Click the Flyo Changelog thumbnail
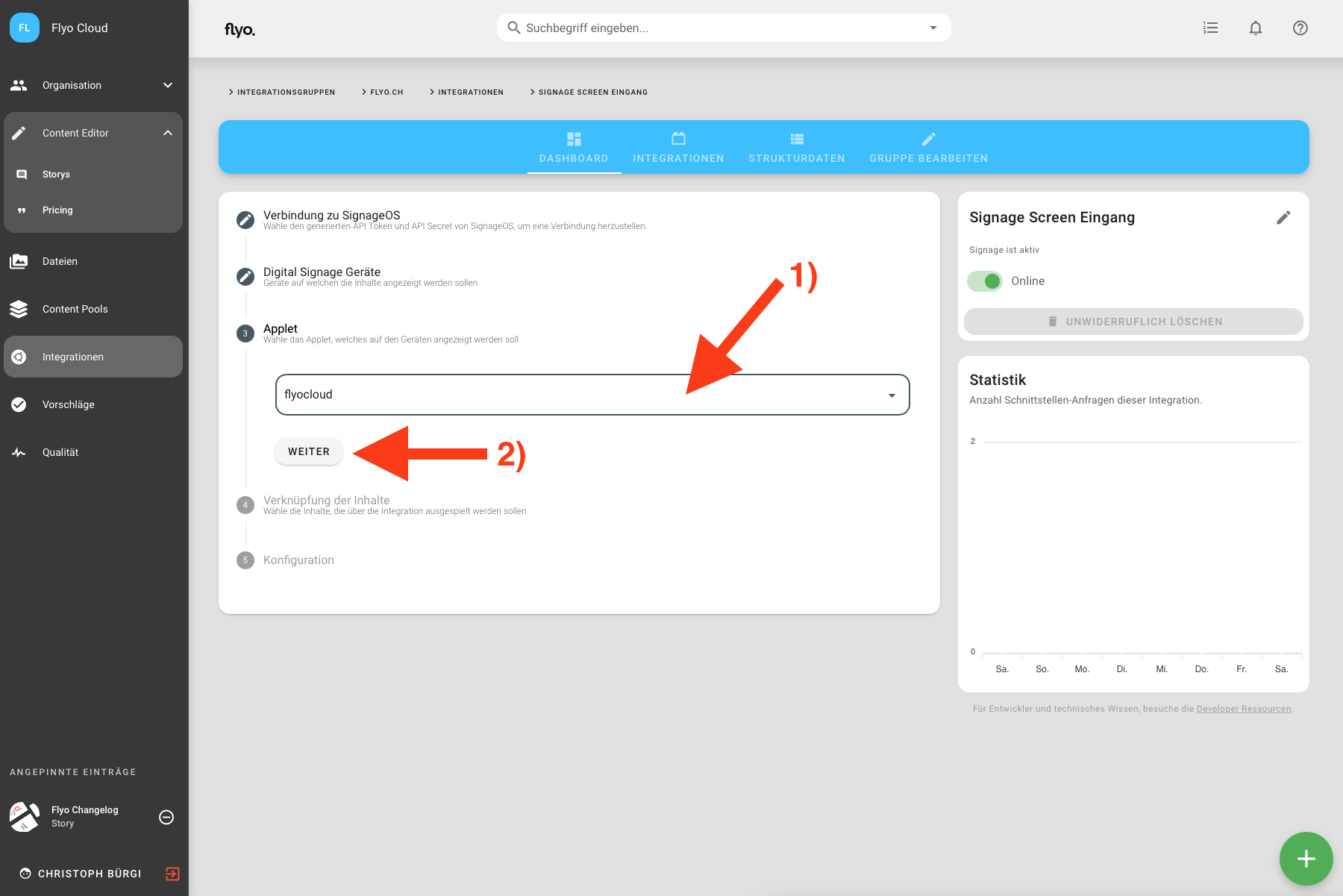 25,817
